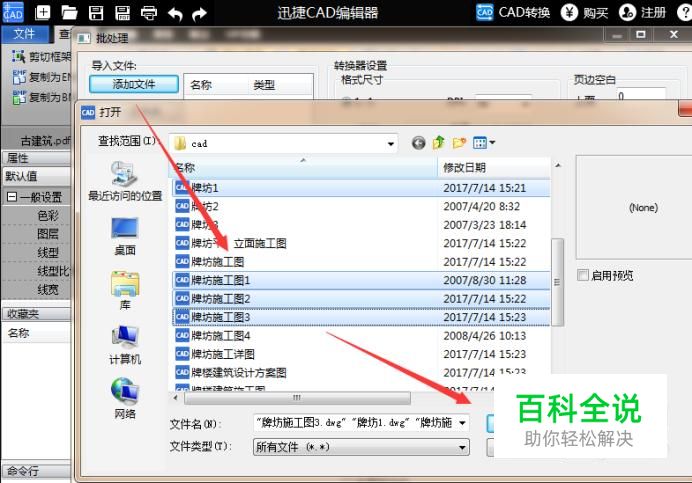692x483 pixels.
Task: Click the Save icon in title bar
Action: pyautogui.click(x=96, y=12)
